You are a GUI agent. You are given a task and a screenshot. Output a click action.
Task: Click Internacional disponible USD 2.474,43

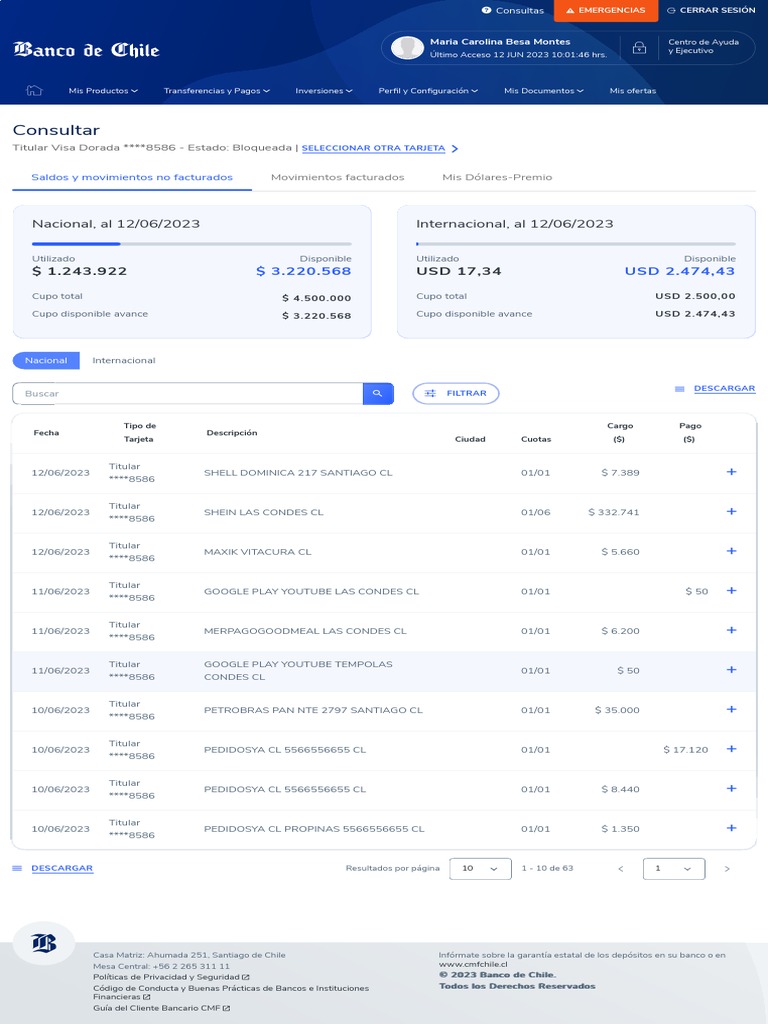(680, 271)
